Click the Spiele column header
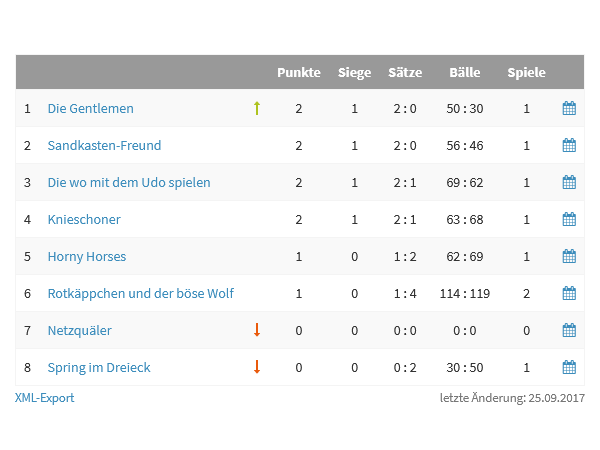The height and width of the screenshot is (450, 600). (527, 73)
